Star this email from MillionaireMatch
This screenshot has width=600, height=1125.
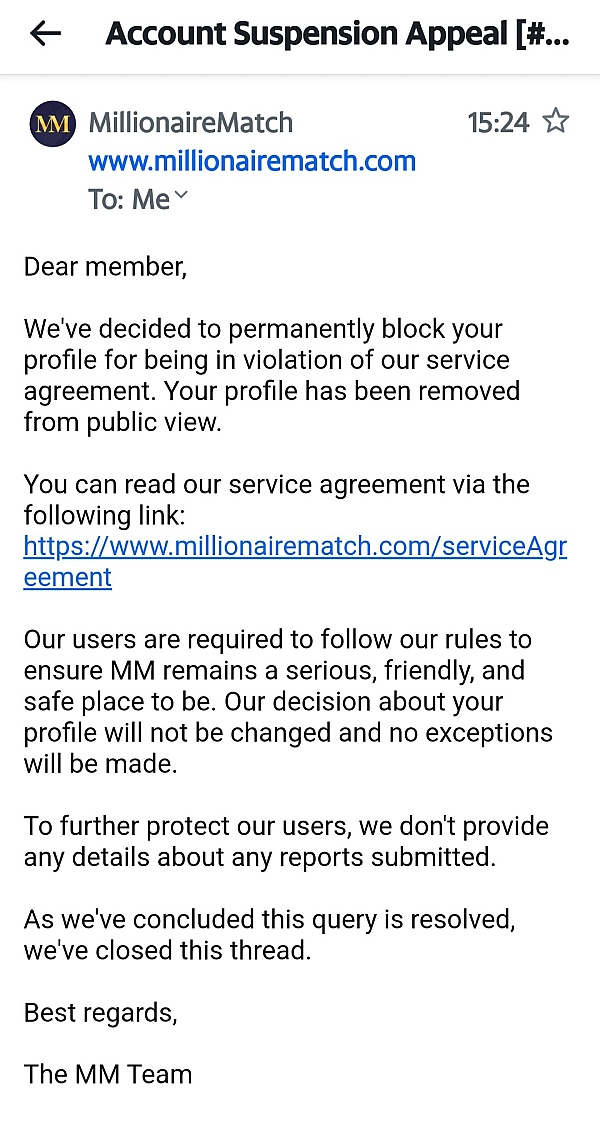pos(556,121)
